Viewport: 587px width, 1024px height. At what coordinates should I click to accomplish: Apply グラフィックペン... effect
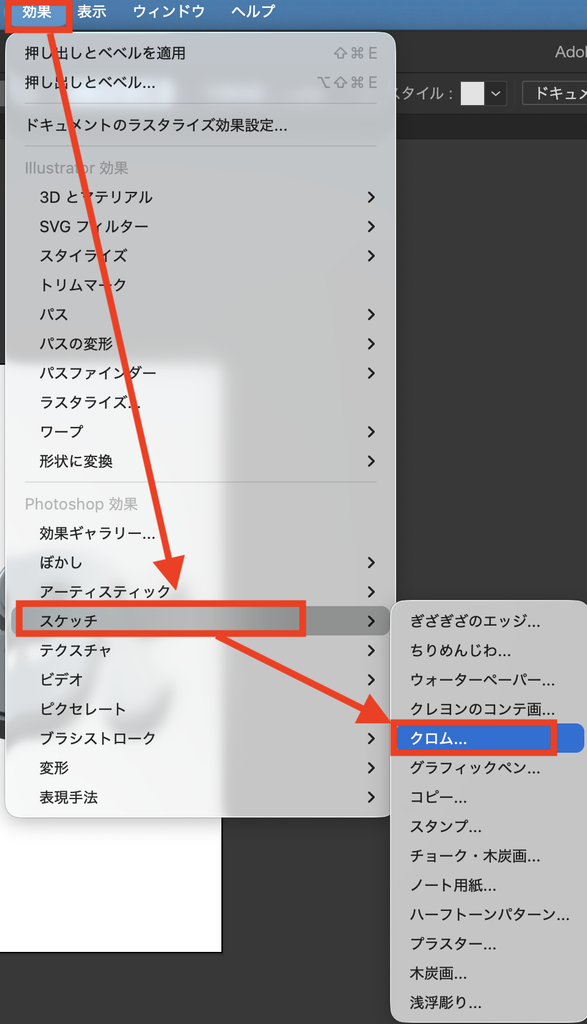click(x=490, y=768)
